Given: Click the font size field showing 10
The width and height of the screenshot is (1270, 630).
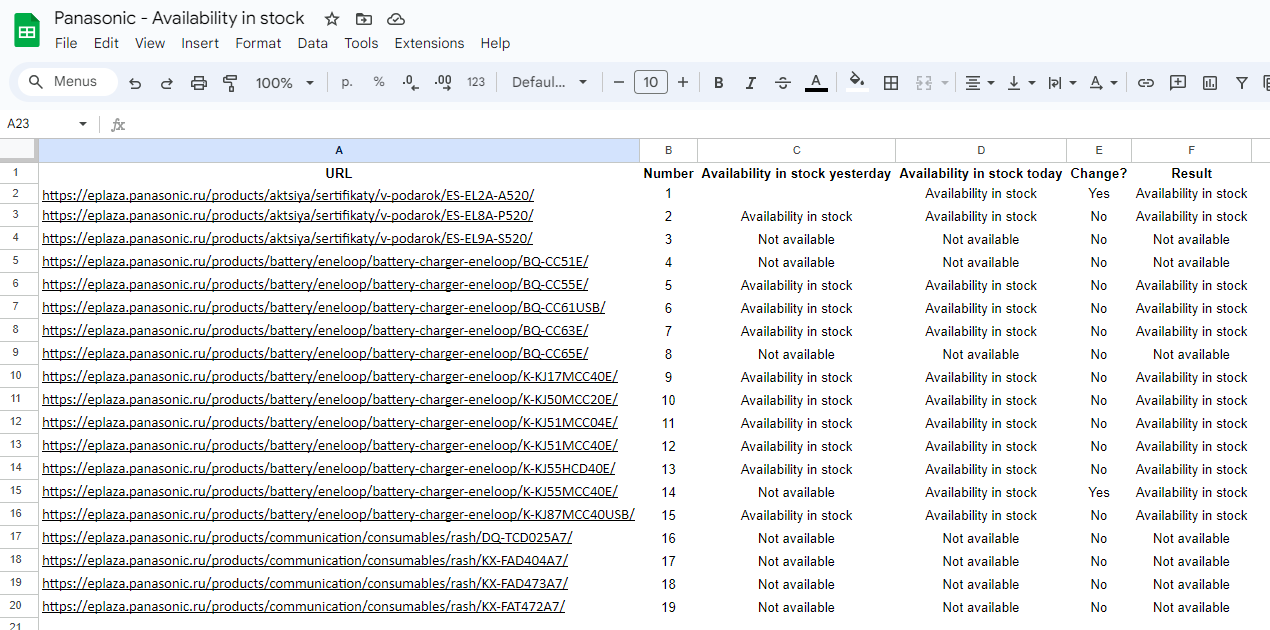Looking at the screenshot, I should click(x=651, y=82).
